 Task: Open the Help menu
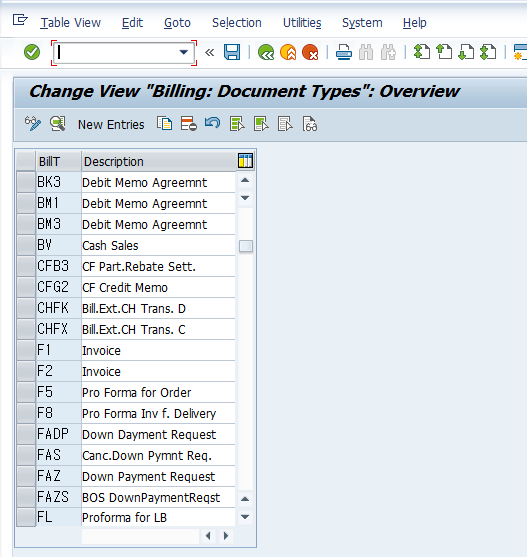(414, 23)
